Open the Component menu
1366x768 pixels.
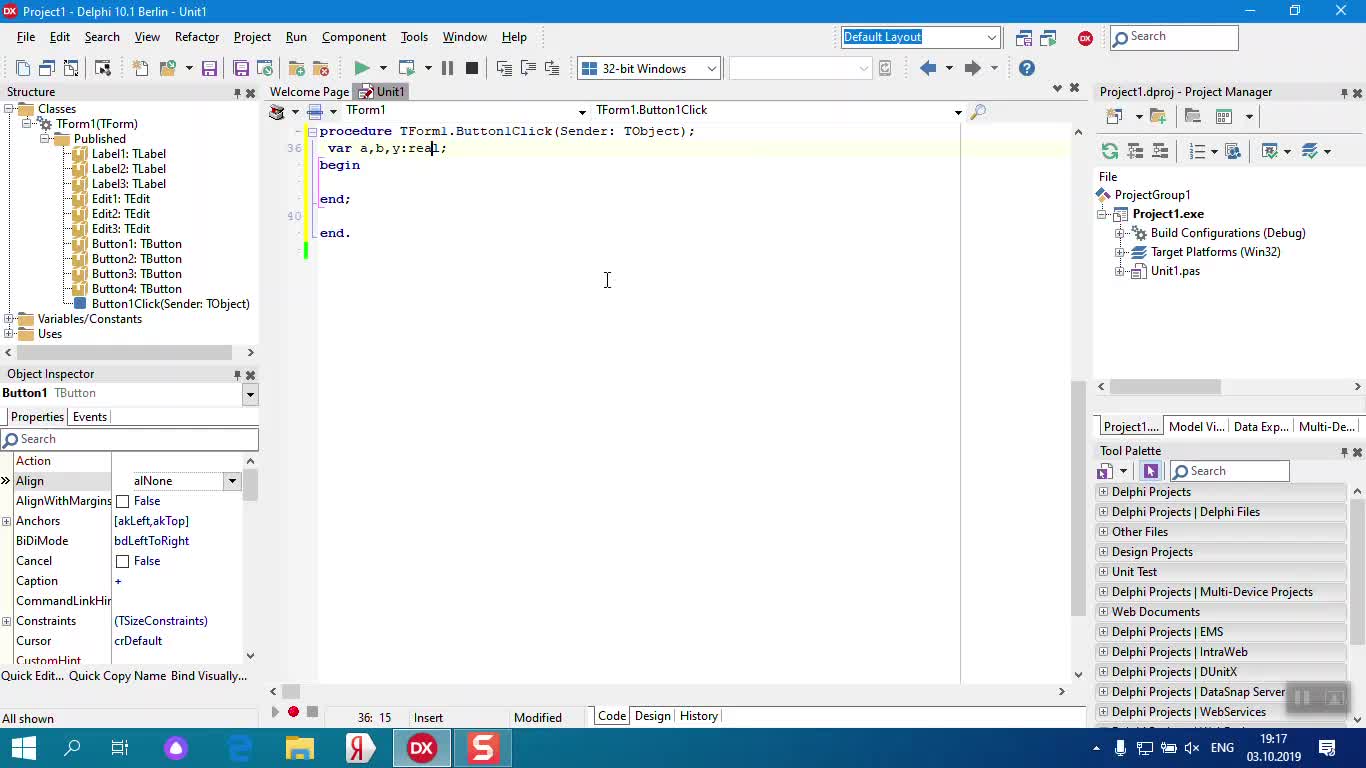[x=354, y=37]
